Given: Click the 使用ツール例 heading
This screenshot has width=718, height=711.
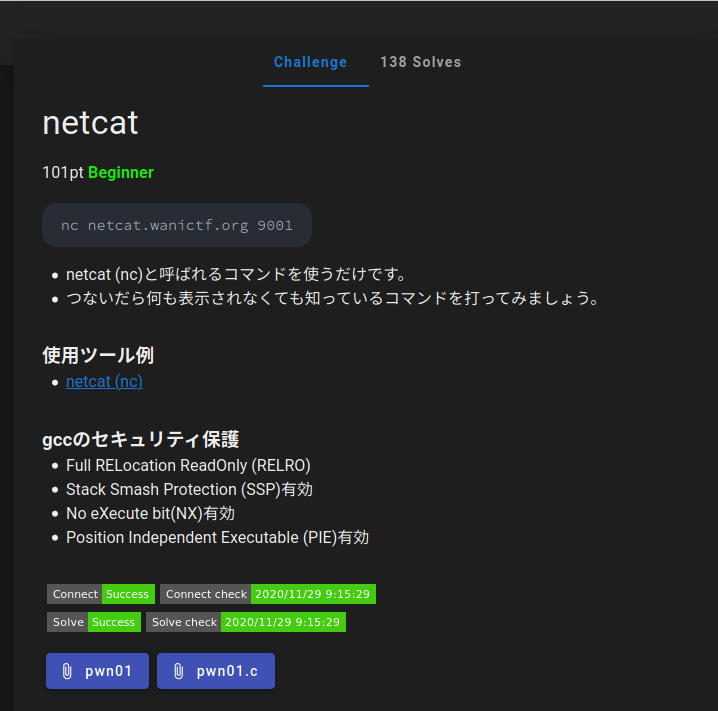Looking at the screenshot, I should coord(98,355).
